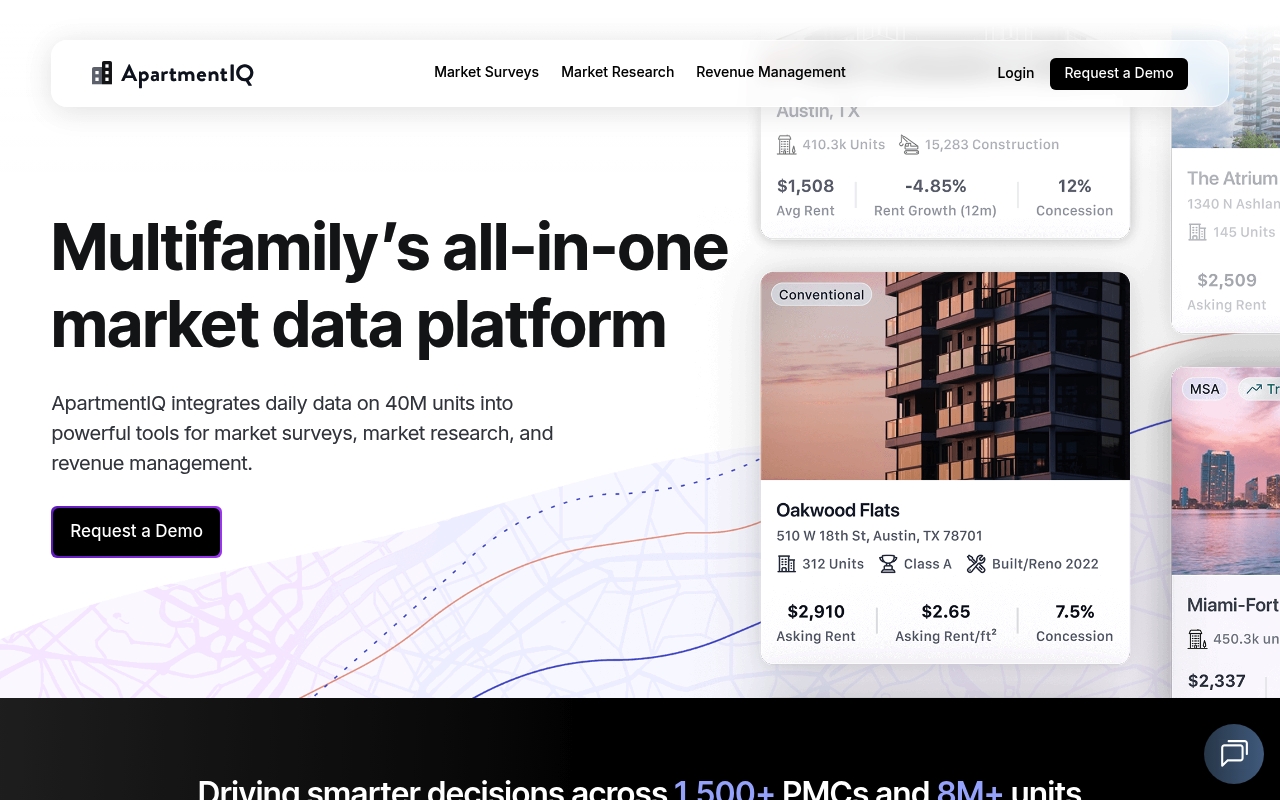The height and width of the screenshot is (800, 1280).
Task: Click the 7.5% Concession value
Action: pyautogui.click(x=1075, y=612)
